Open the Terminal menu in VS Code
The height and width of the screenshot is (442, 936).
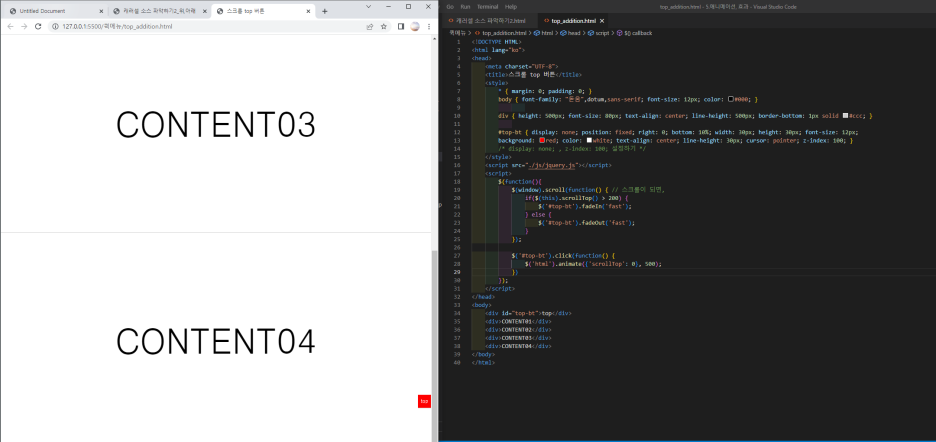487,7
